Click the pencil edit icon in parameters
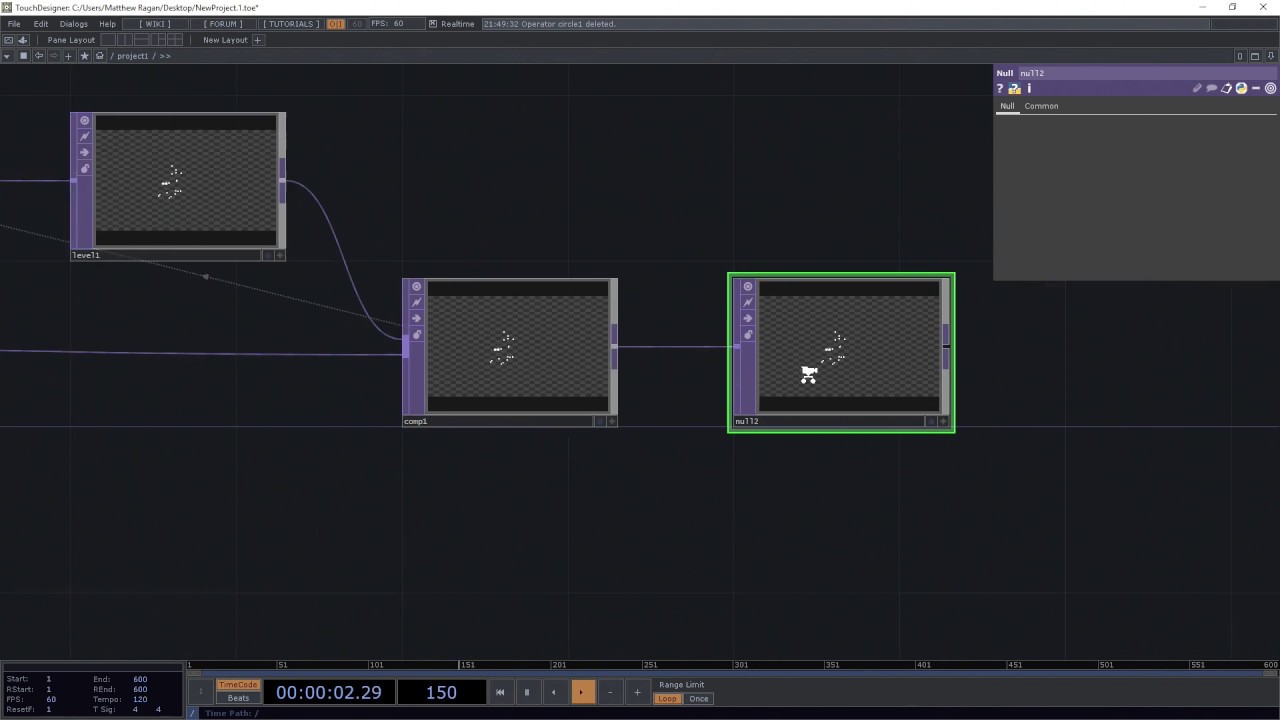Image resolution: width=1280 pixels, height=720 pixels. pyautogui.click(x=1197, y=89)
